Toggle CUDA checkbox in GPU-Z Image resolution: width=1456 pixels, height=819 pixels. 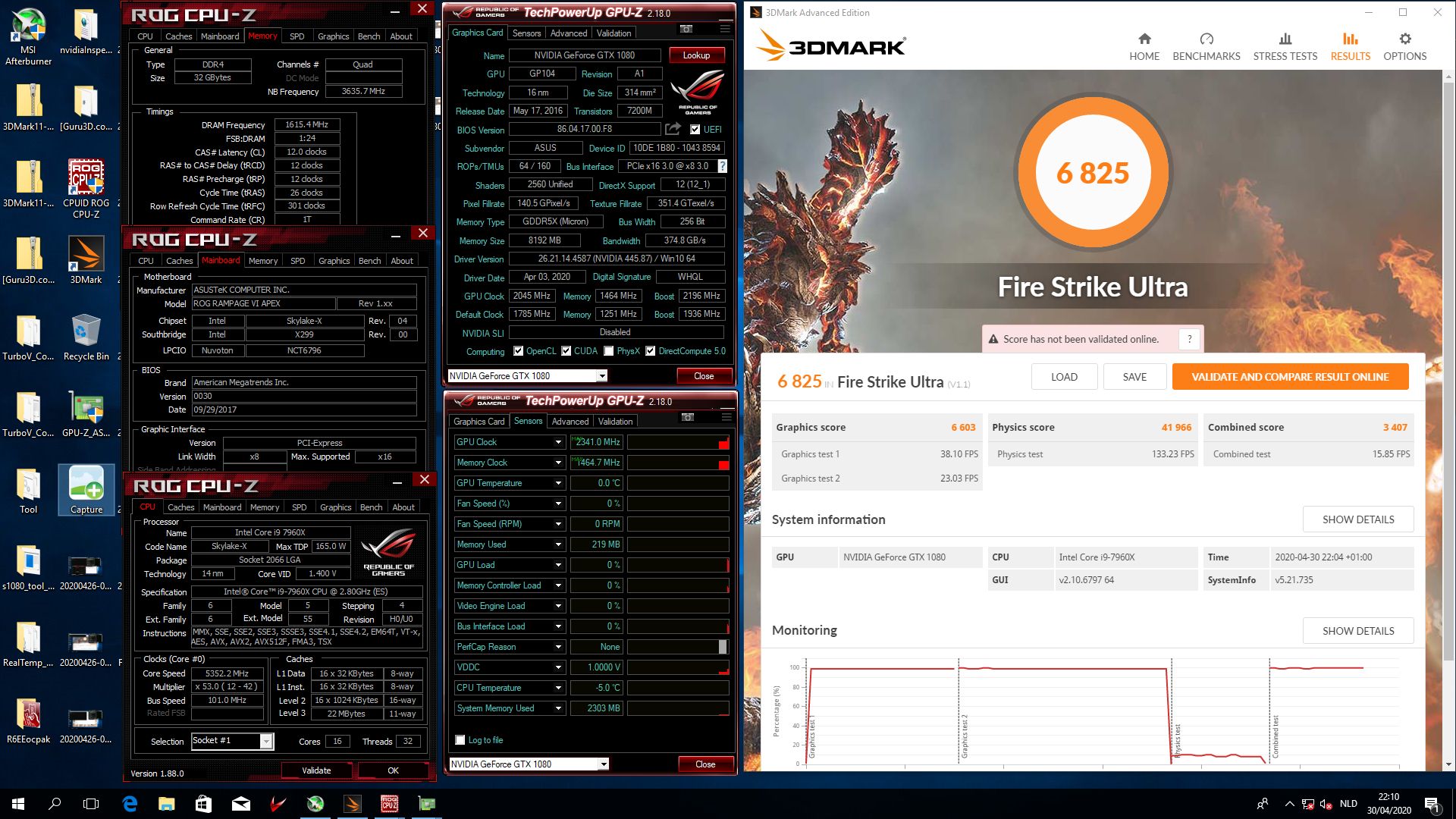pyautogui.click(x=566, y=351)
